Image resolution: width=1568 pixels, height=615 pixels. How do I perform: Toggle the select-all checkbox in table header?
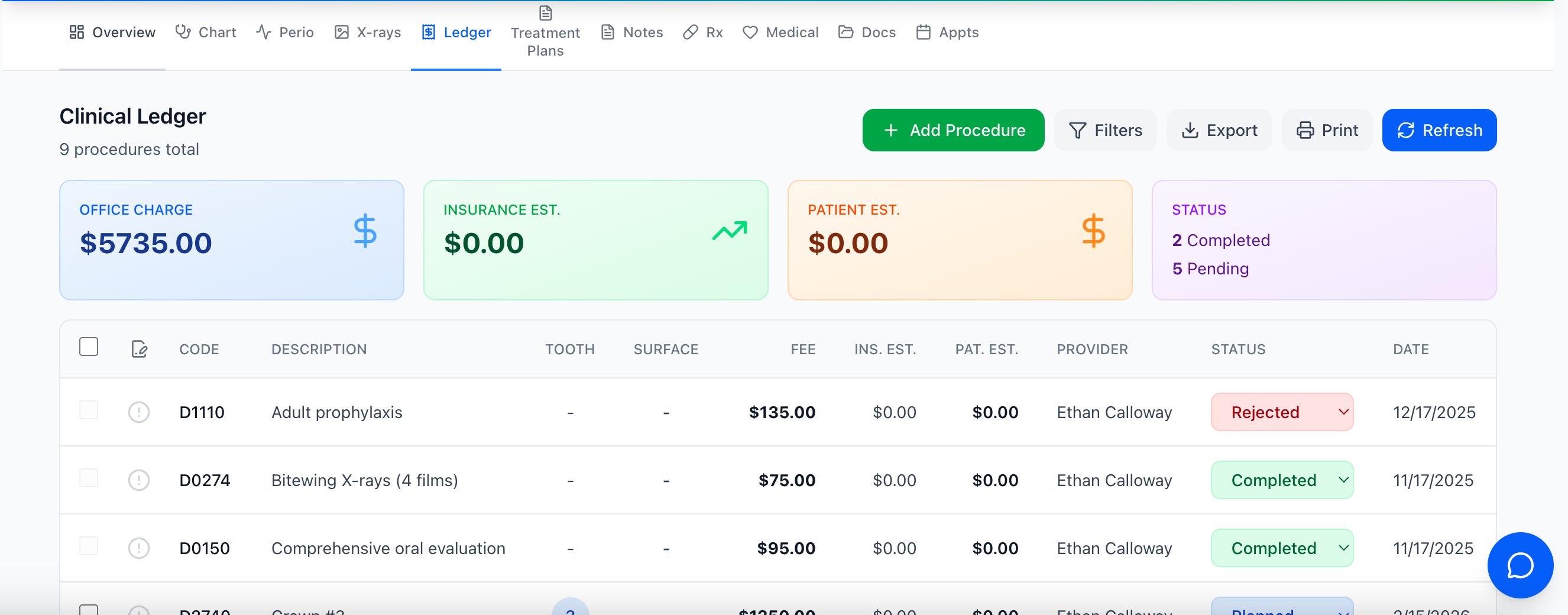tap(89, 347)
